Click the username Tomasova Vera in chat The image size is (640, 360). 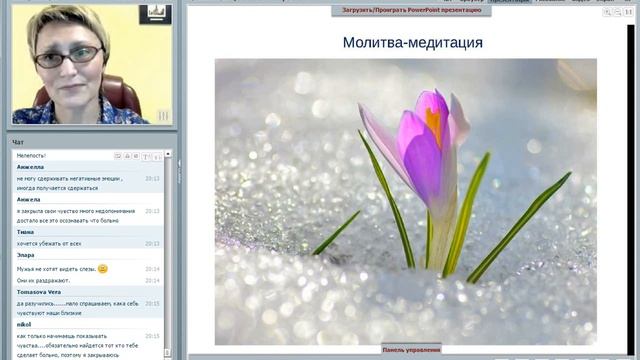(x=39, y=292)
